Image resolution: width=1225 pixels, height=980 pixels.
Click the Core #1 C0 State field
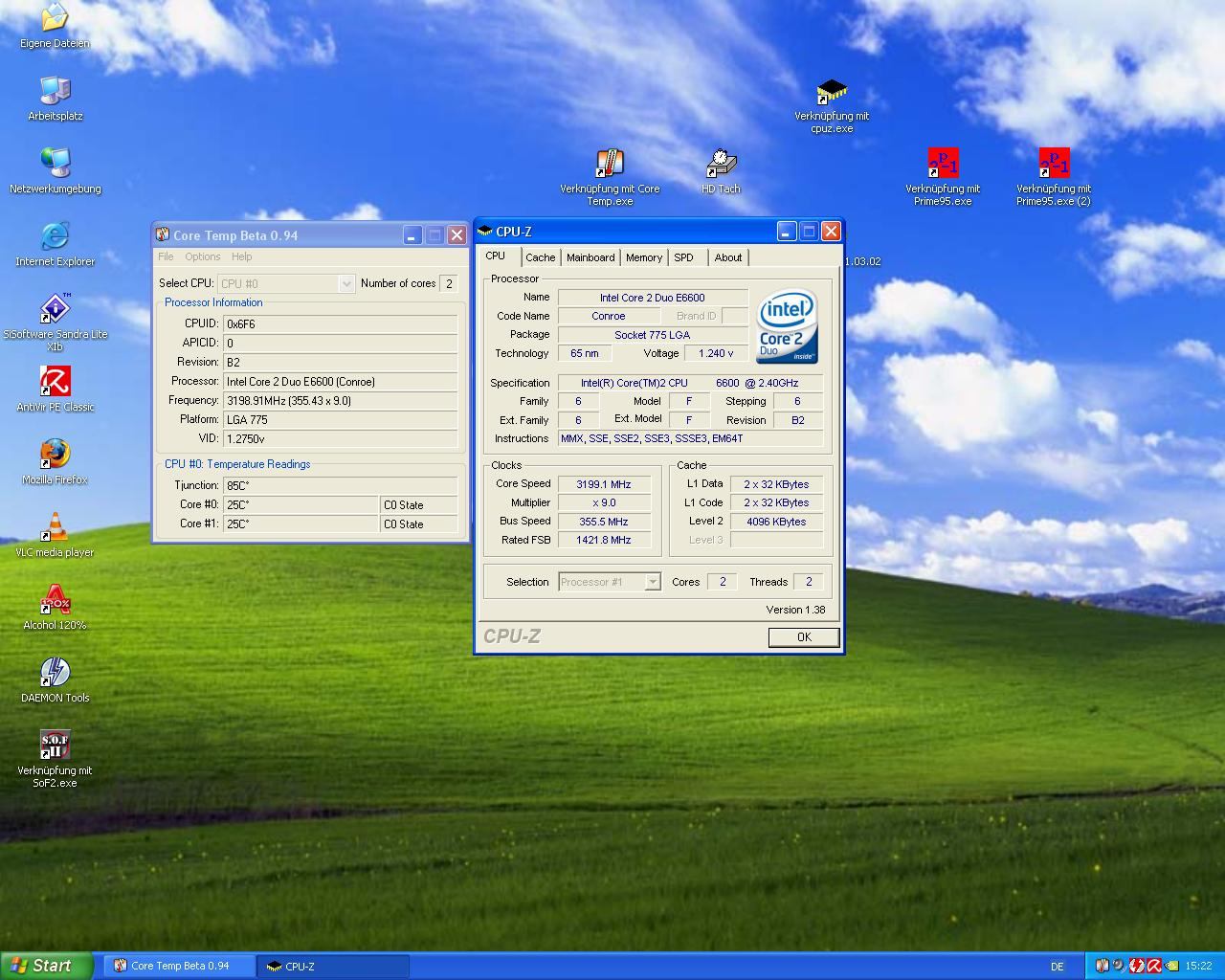[419, 523]
